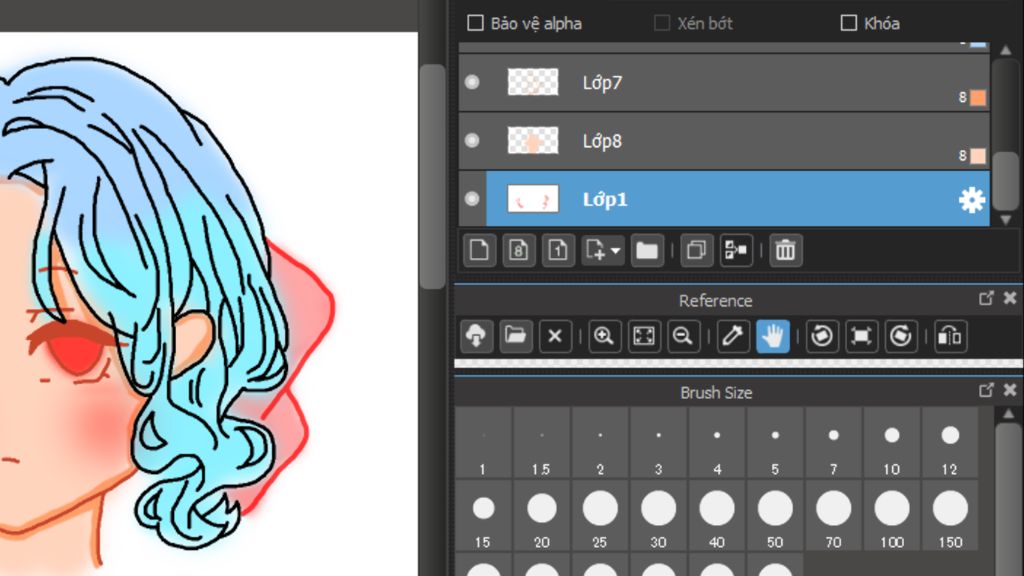The image size is (1024, 576).
Task: Select the reference eyedropper tool
Action: pyautogui.click(x=733, y=336)
